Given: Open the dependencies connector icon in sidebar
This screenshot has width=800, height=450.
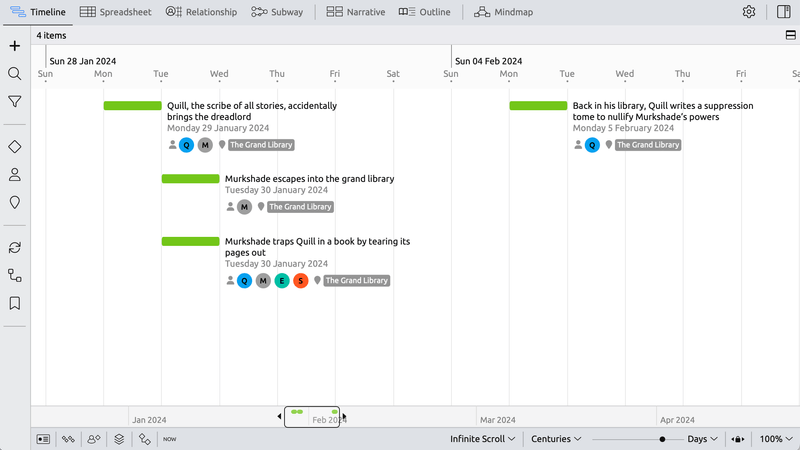Looking at the screenshot, I should click(x=15, y=276).
